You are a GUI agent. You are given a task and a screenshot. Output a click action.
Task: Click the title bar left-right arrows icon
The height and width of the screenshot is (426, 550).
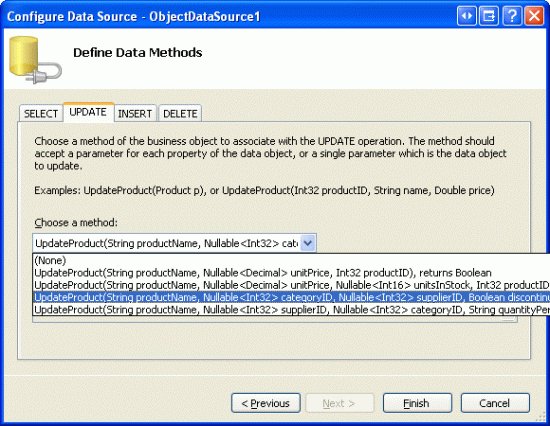[x=467, y=16]
